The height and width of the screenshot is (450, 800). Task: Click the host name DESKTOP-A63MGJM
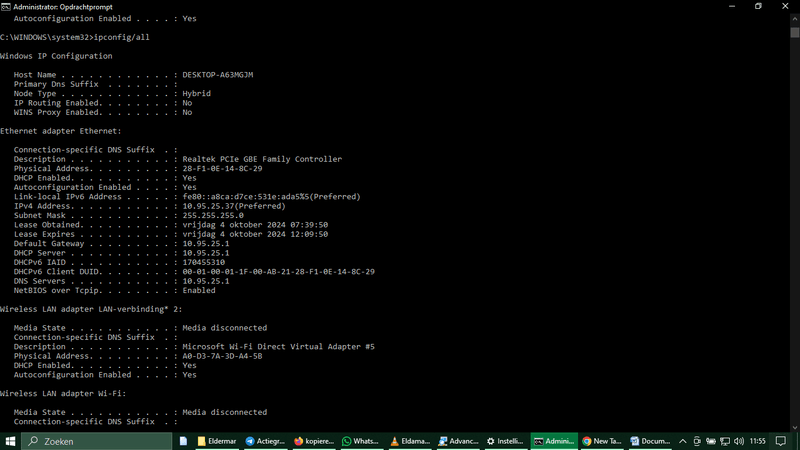218,74
